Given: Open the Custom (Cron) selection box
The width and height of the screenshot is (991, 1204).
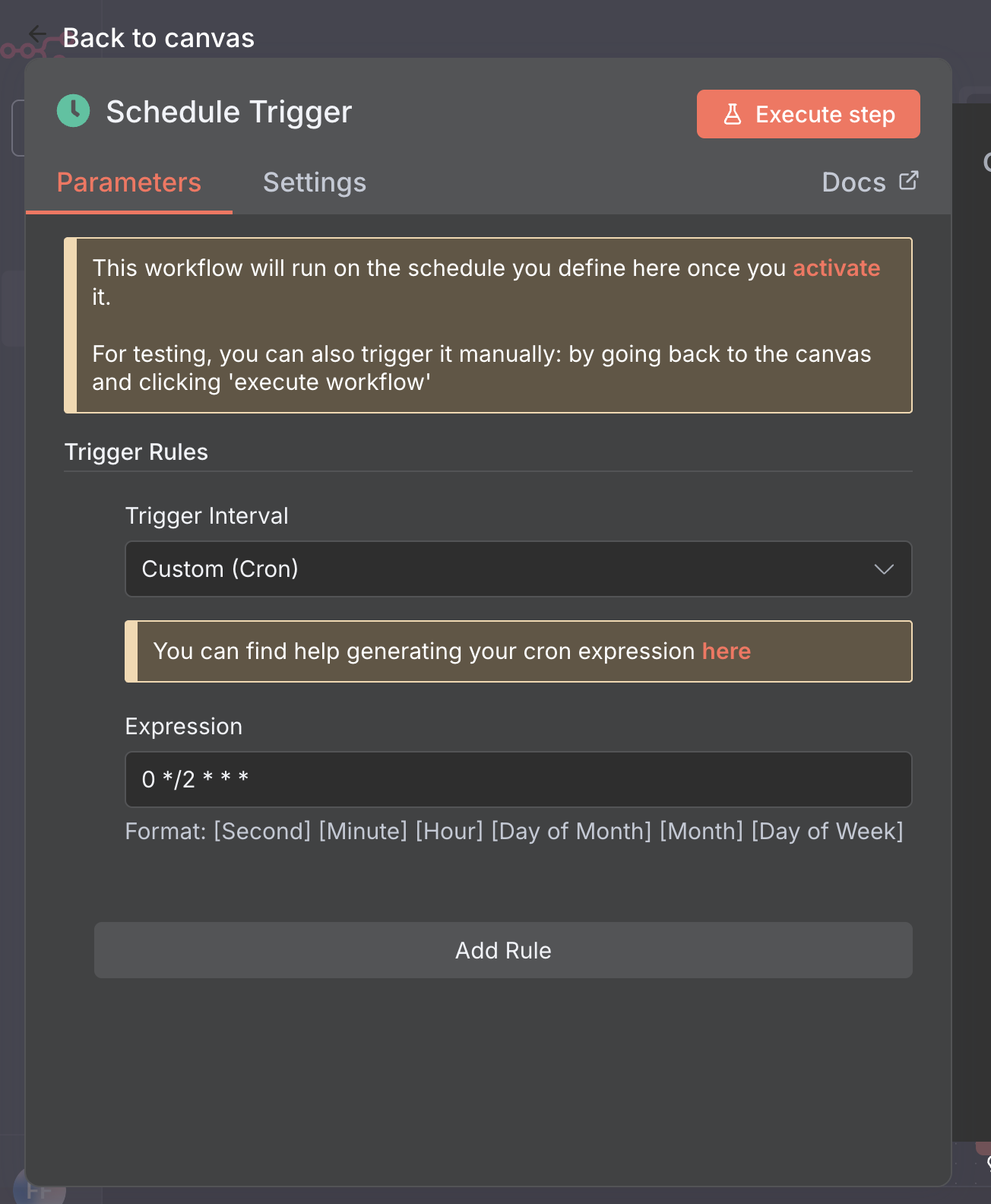Looking at the screenshot, I should (502, 569).
